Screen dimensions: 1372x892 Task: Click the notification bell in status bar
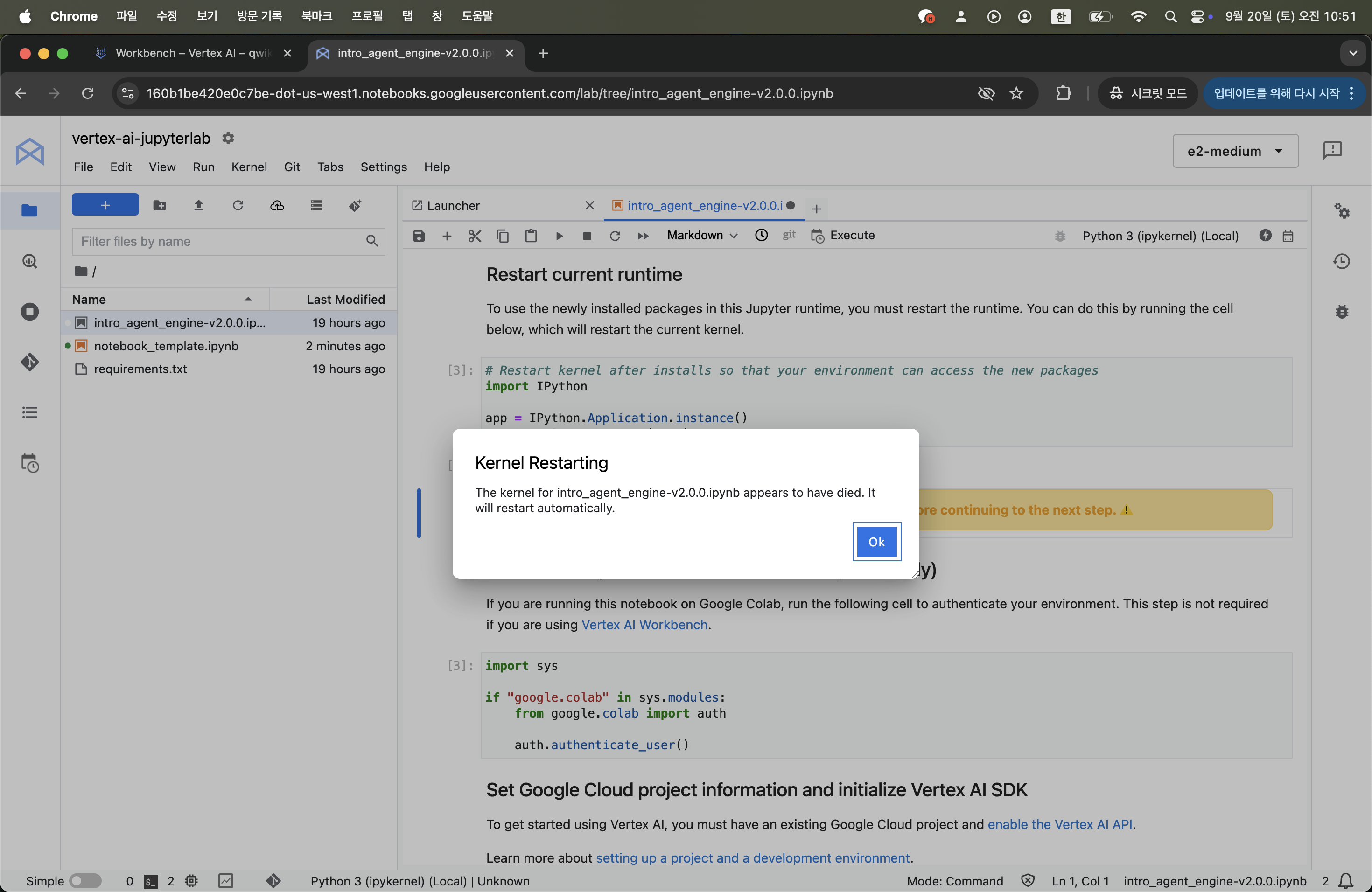(1345, 880)
